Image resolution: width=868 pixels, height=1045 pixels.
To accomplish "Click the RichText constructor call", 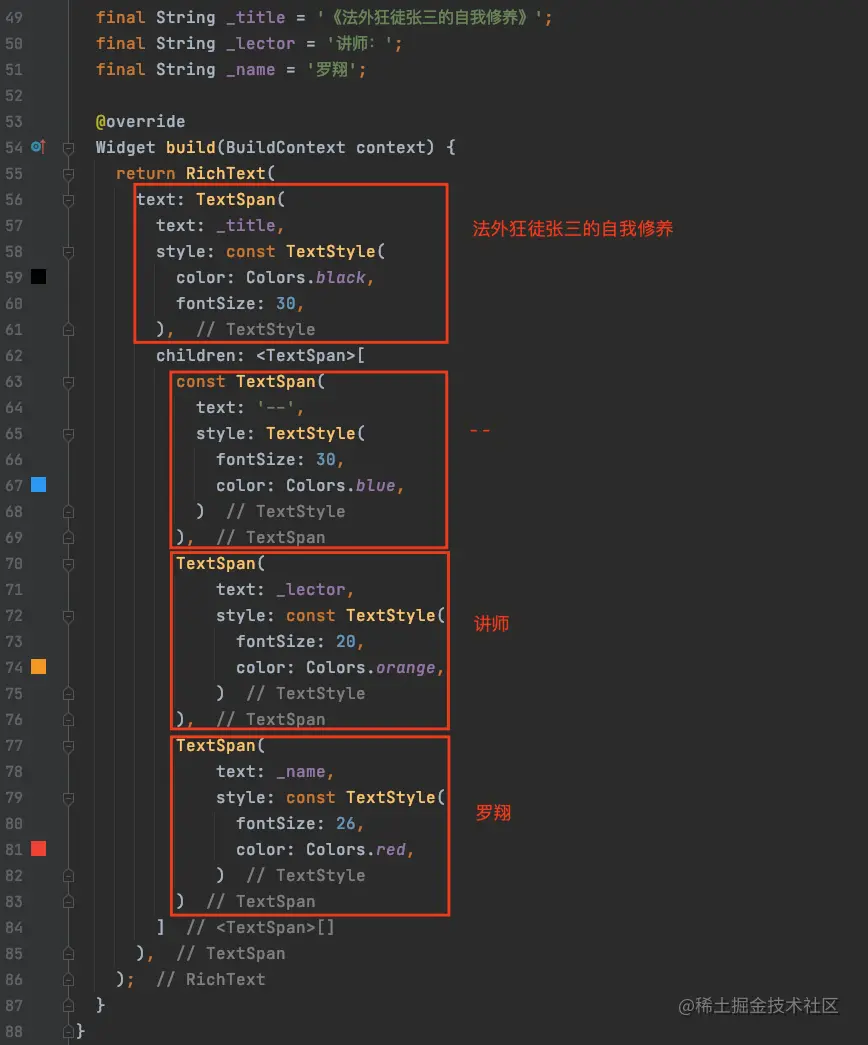I will [x=225, y=173].
